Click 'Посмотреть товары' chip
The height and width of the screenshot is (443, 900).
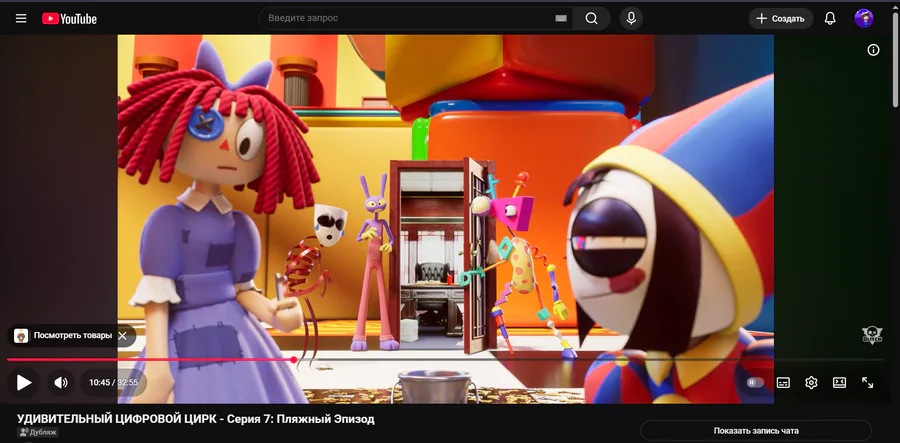(x=72, y=336)
